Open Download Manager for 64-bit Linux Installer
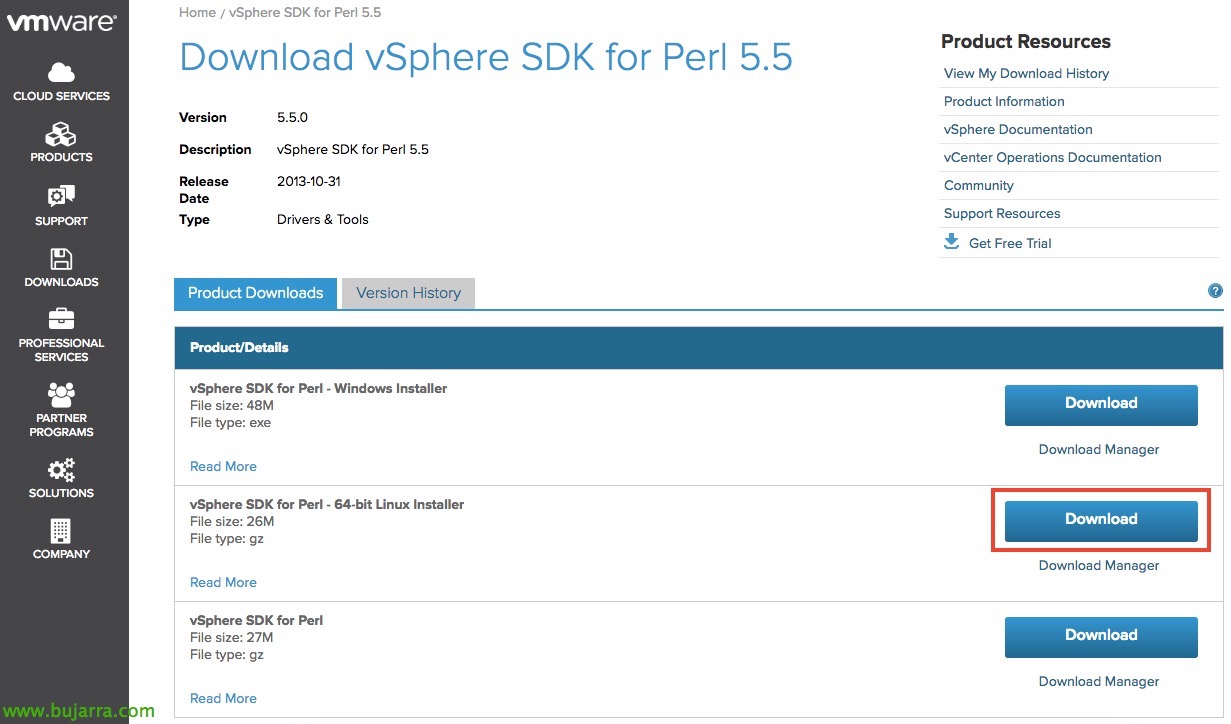1231x724 pixels. [x=1099, y=566]
